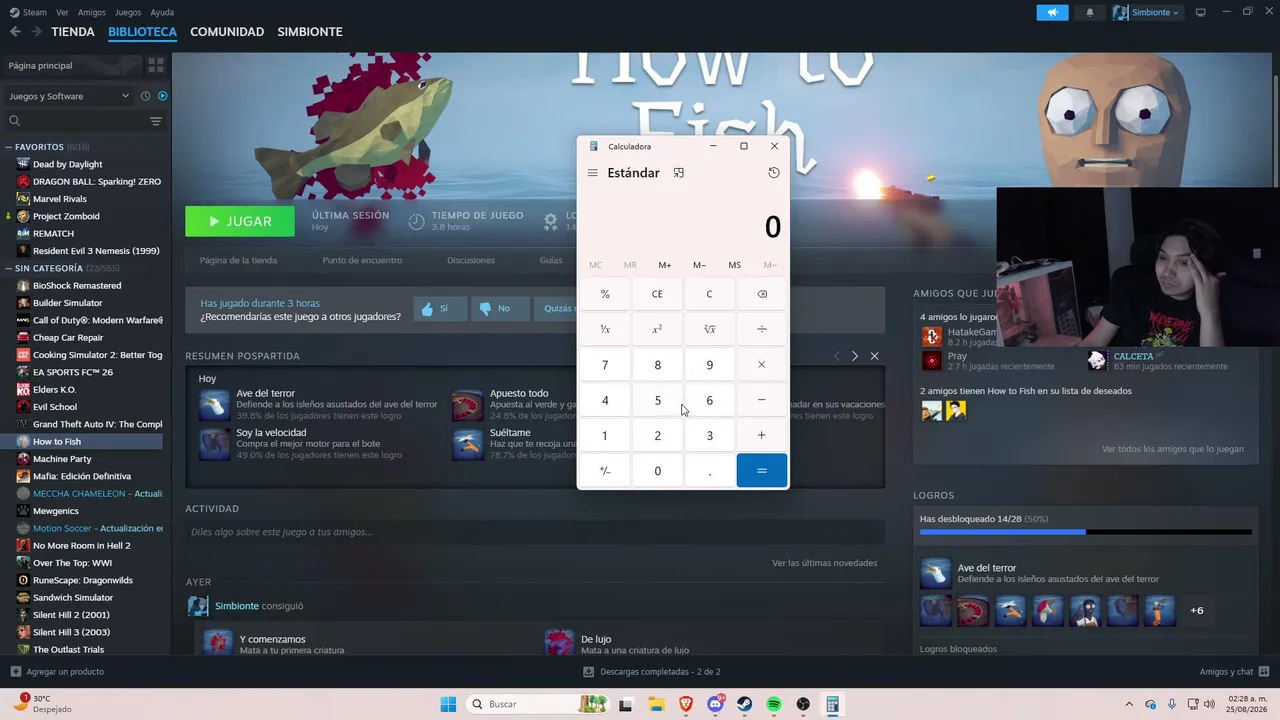Click the CE key in Calculator

pos(657,294)
